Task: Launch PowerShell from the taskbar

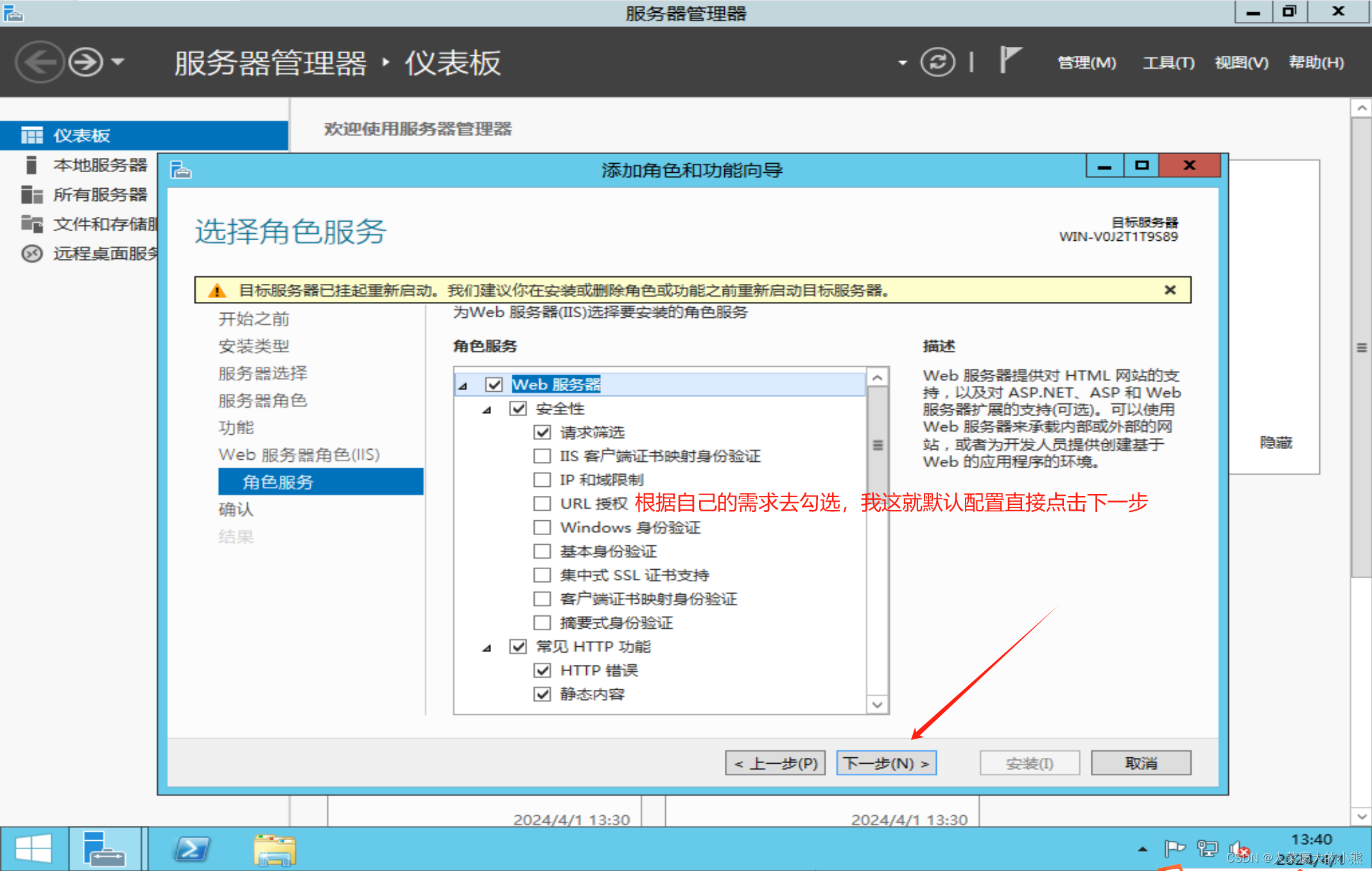Action: click(191, 849)
